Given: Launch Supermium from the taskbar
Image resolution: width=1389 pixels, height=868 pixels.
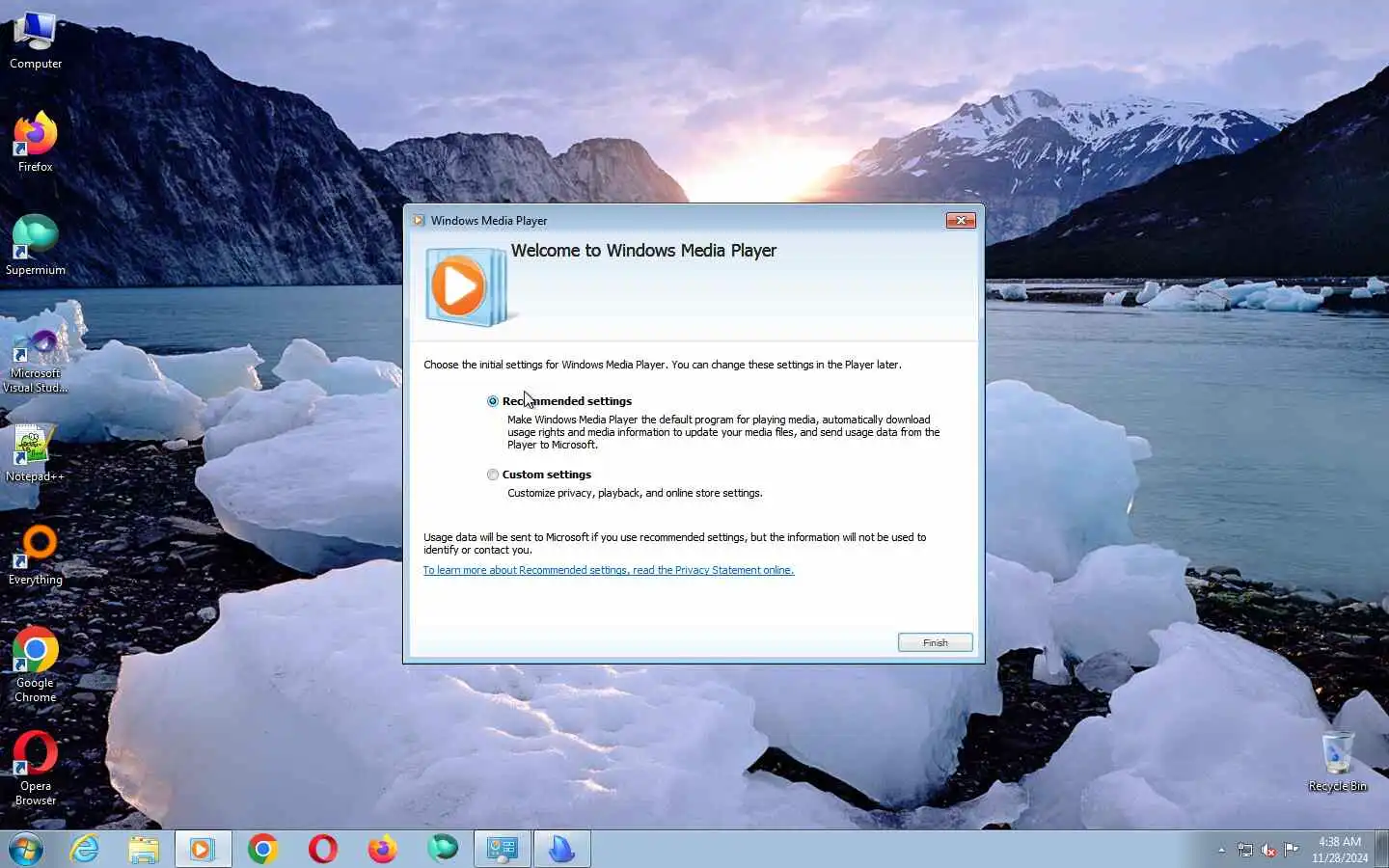Looking at the screenshot, I should [443, 849].
